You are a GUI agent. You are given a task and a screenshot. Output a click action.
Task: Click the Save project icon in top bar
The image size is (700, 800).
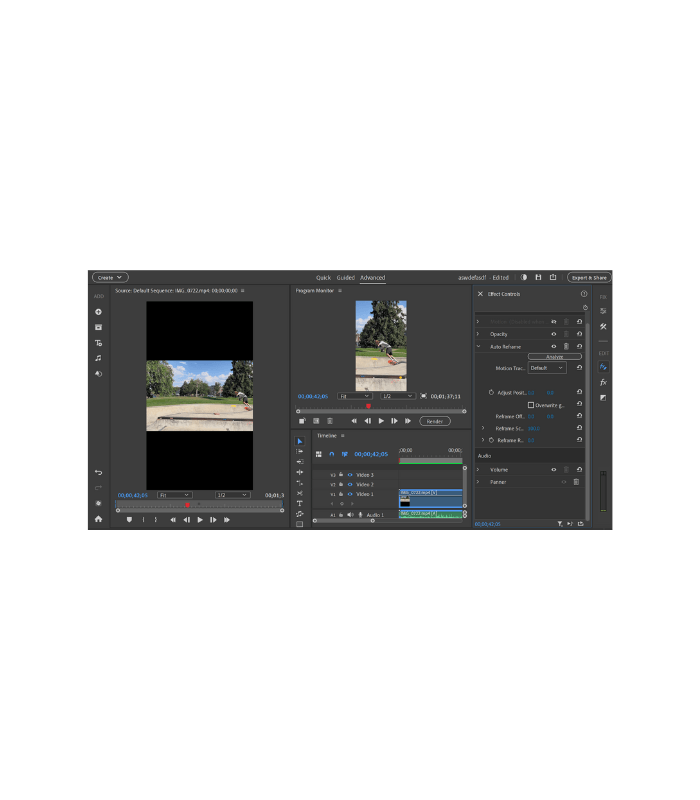pos(538,277)
